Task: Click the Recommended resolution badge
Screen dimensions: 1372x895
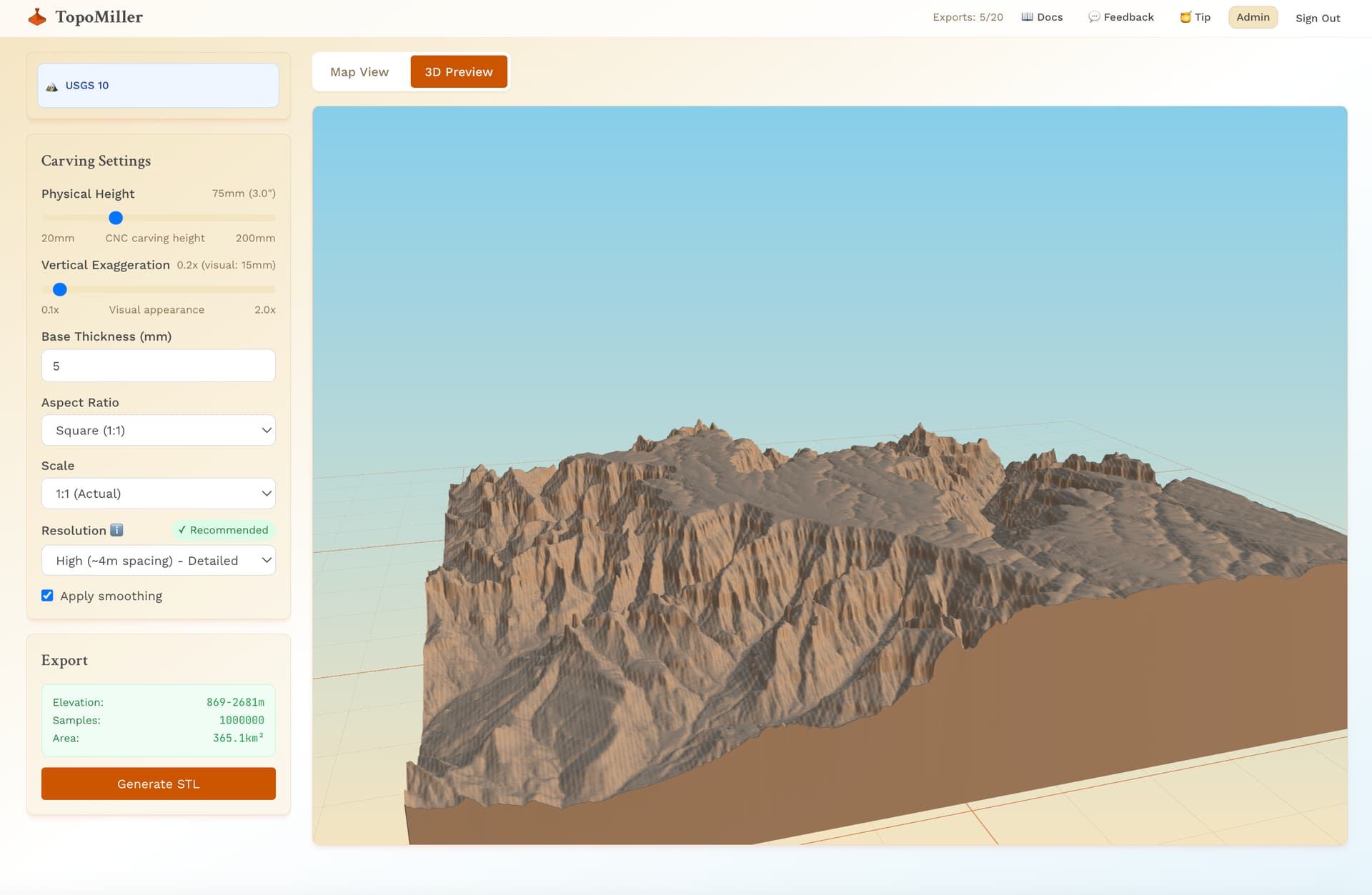Action: tap(223, 530)
